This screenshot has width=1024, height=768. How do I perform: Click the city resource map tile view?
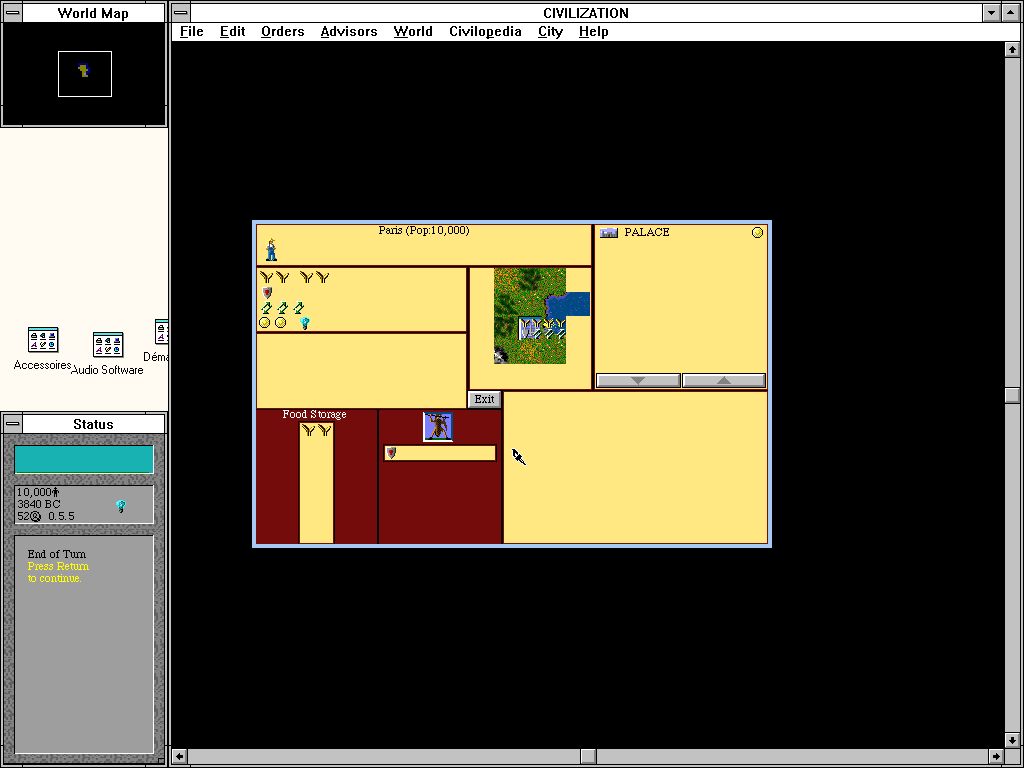(530, 328)
